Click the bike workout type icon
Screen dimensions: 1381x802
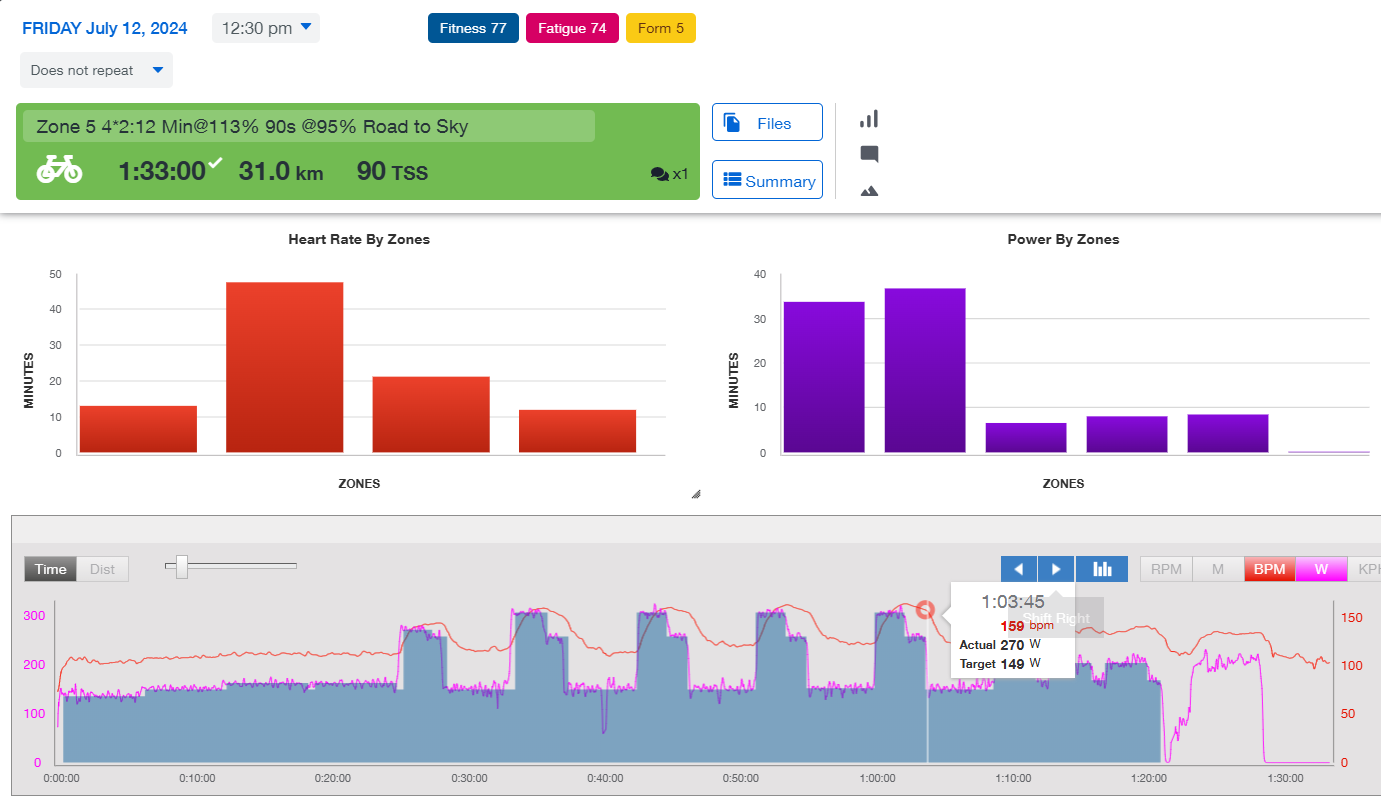[x=60, y=169]
